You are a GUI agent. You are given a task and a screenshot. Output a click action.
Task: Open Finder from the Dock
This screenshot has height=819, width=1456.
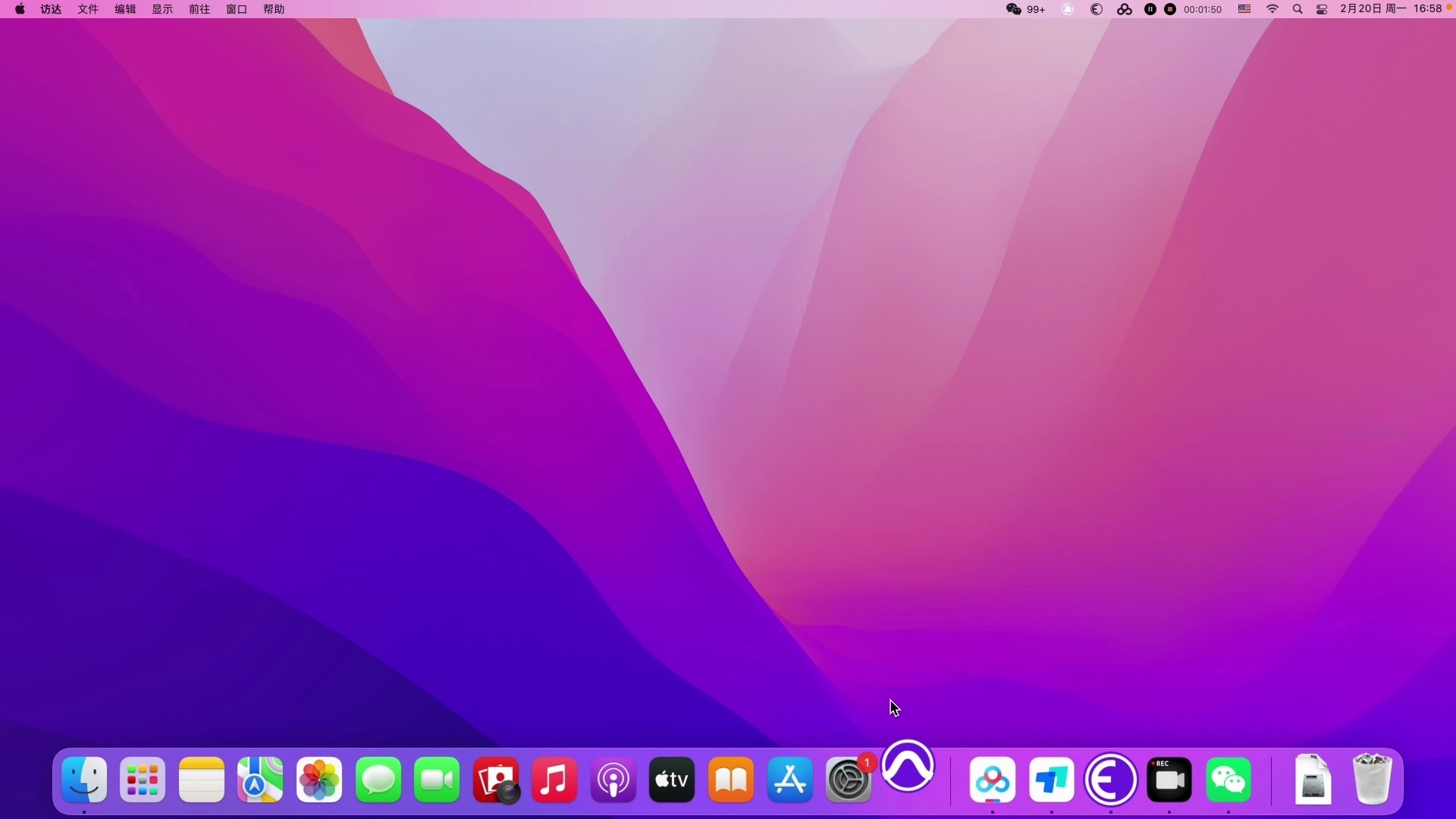(x=83, y=780)
